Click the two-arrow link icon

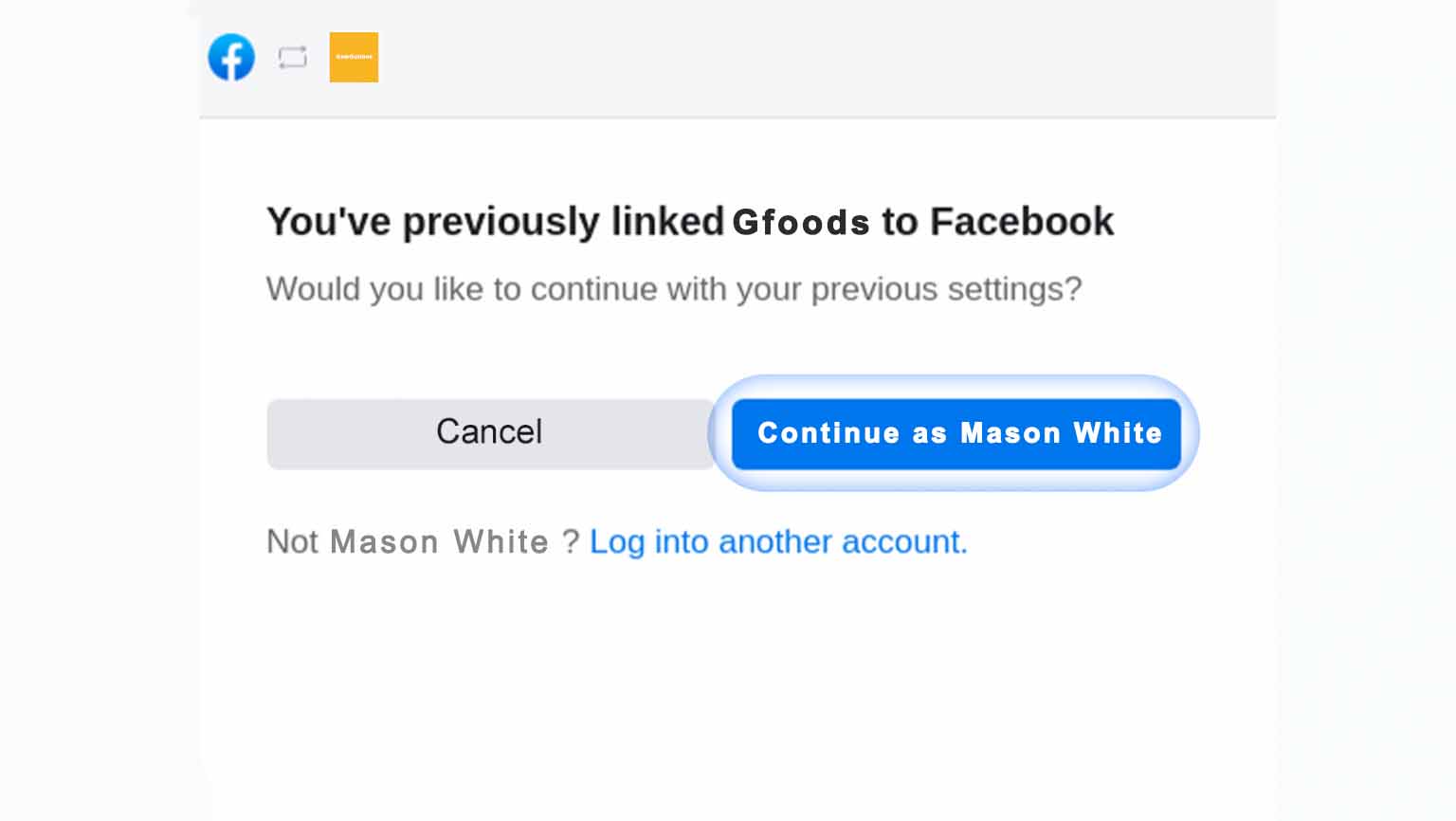[x=293, y=58]
